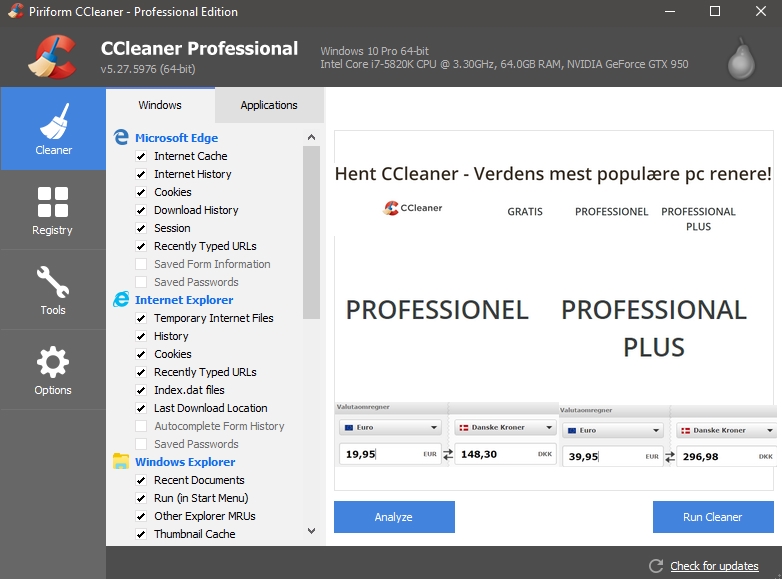Switch to the Windows tab

point(160,105)
